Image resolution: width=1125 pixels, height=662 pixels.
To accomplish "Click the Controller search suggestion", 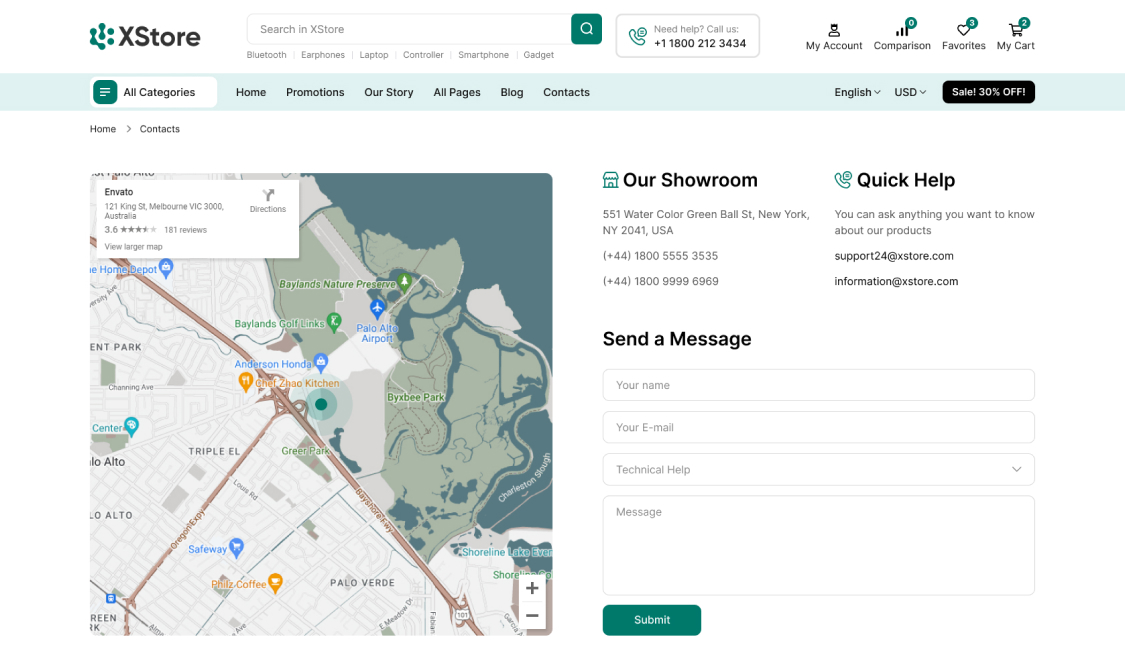I will pos(423,55).
